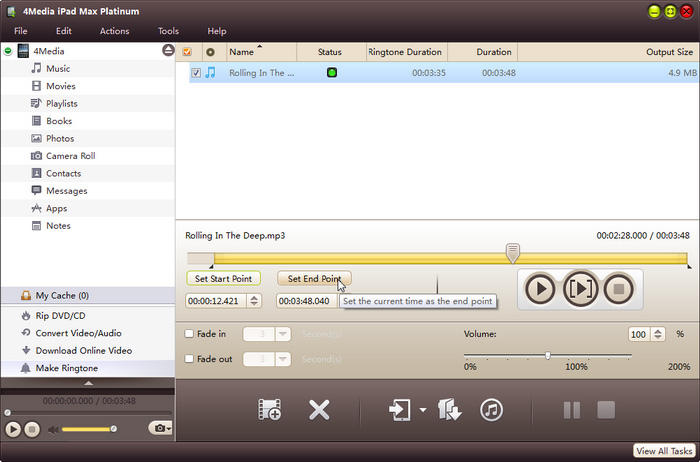Click the View All Tasks button
This screenshot has height=462, width=700.
665,452
